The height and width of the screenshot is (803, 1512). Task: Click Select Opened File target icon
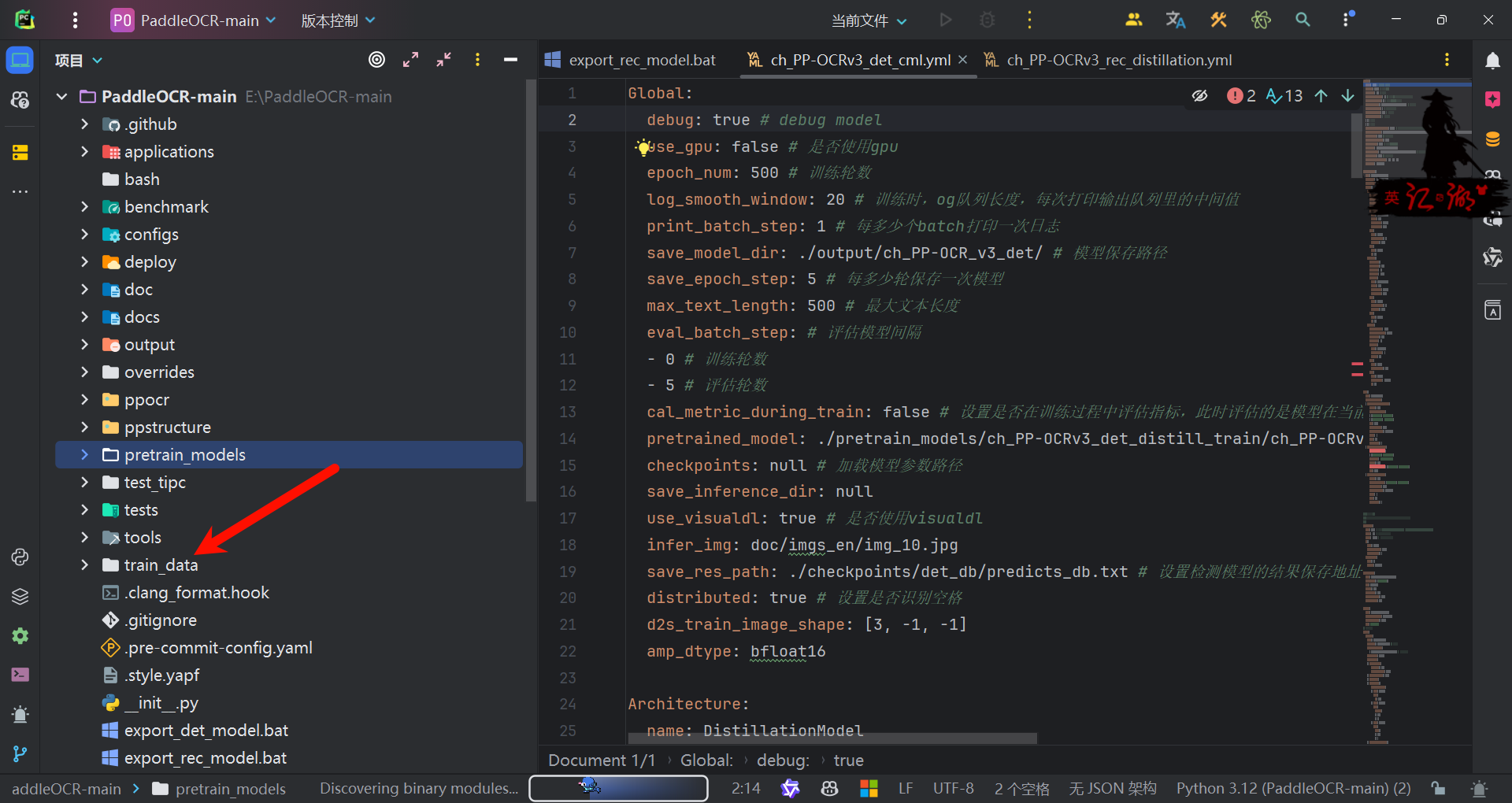click(377, 60)
